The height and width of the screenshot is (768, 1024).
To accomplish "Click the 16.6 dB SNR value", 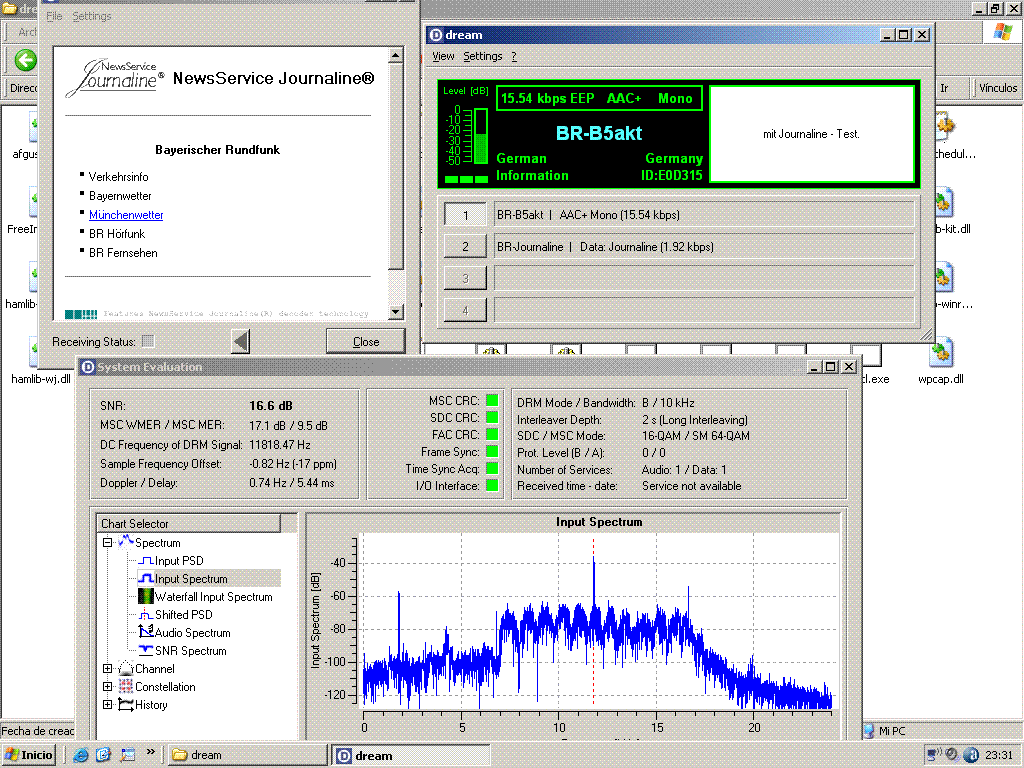I will click(x=271, y=406).
